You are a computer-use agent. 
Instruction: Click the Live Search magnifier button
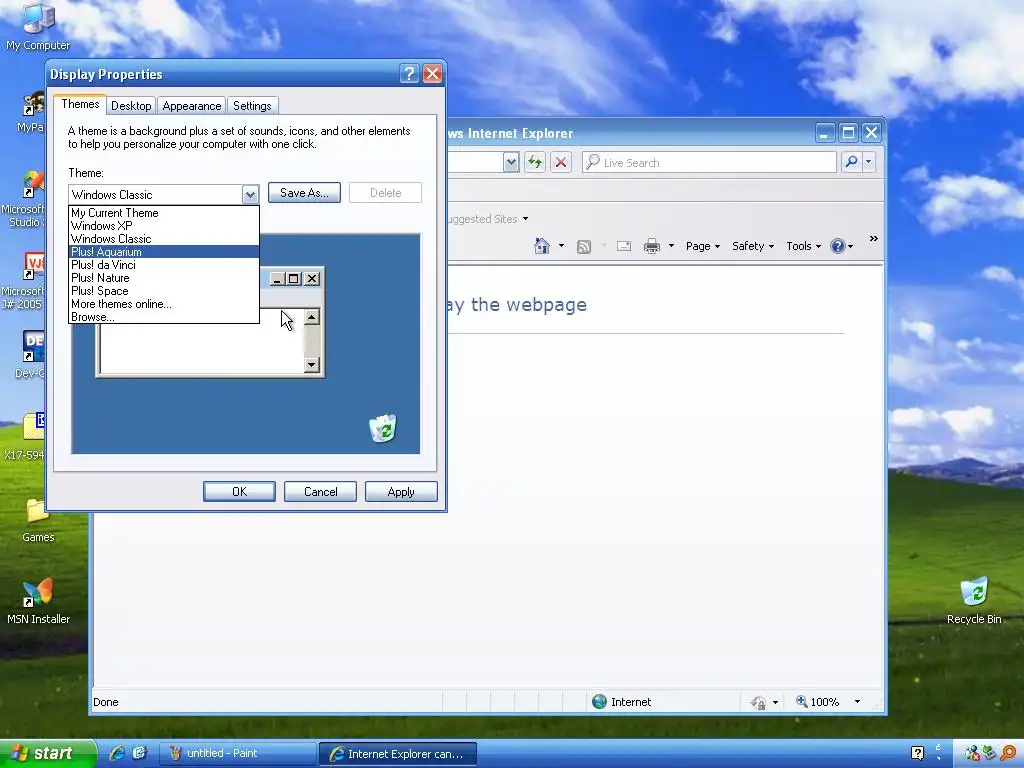pos(851,161)
